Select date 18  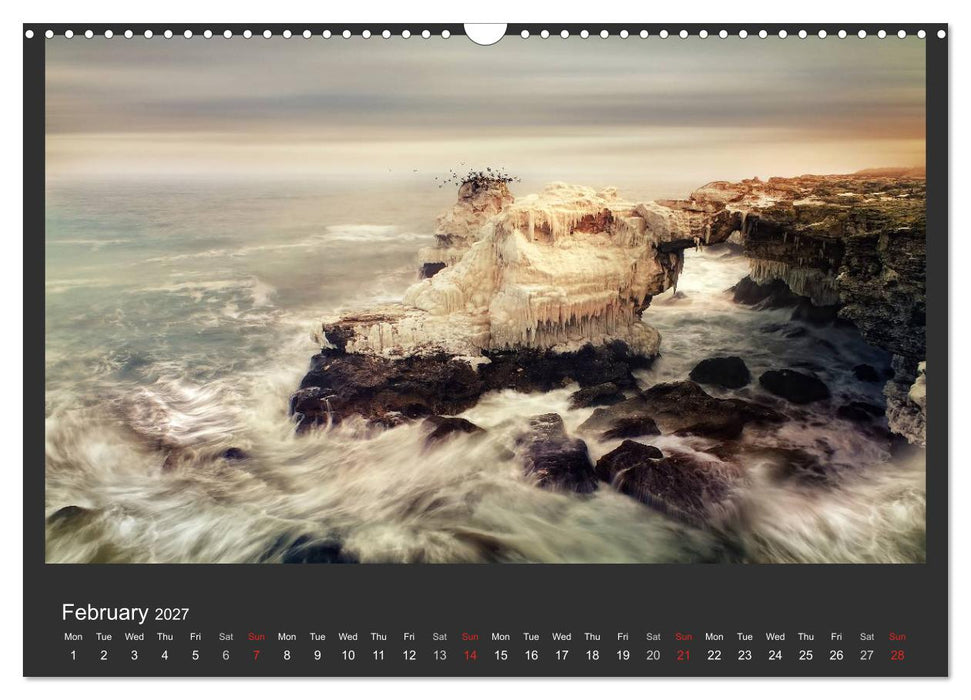coord(592,655)
